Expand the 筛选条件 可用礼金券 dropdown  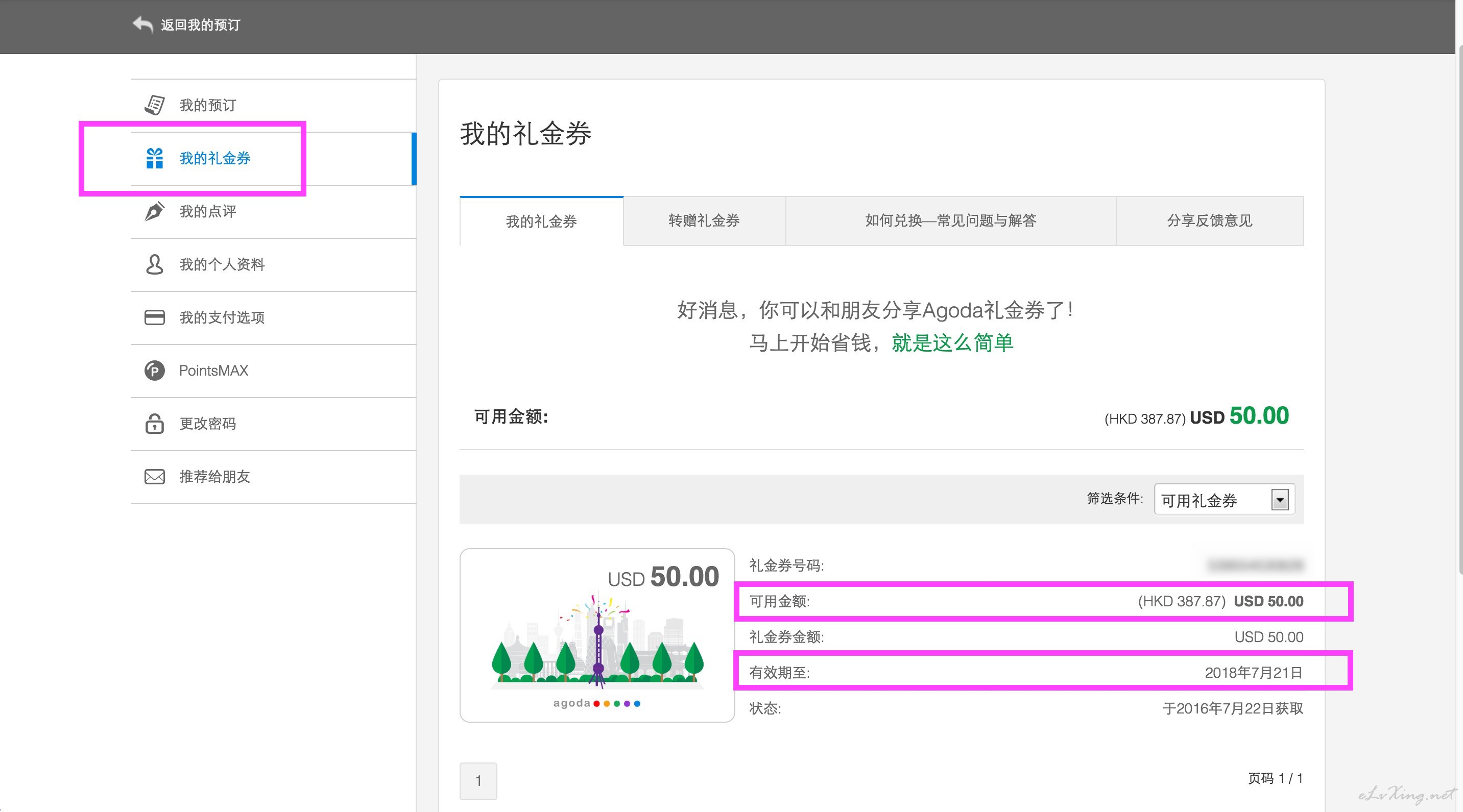pos(1225,500)
